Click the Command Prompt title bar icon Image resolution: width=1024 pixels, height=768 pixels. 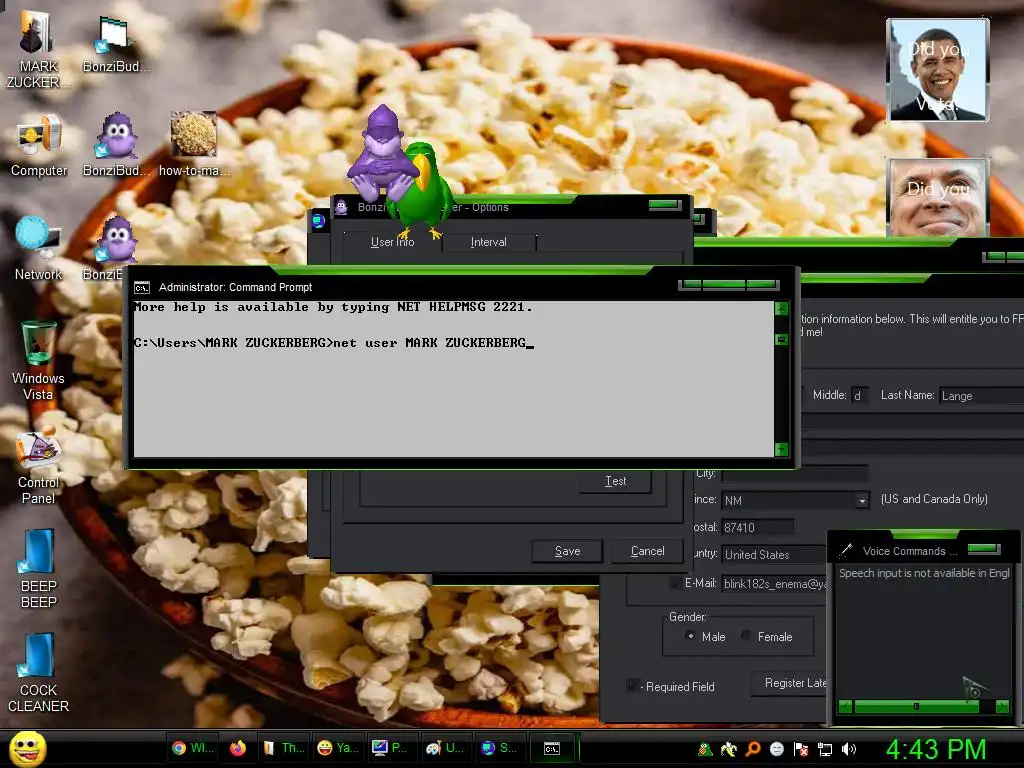click(x=142, y=288)
